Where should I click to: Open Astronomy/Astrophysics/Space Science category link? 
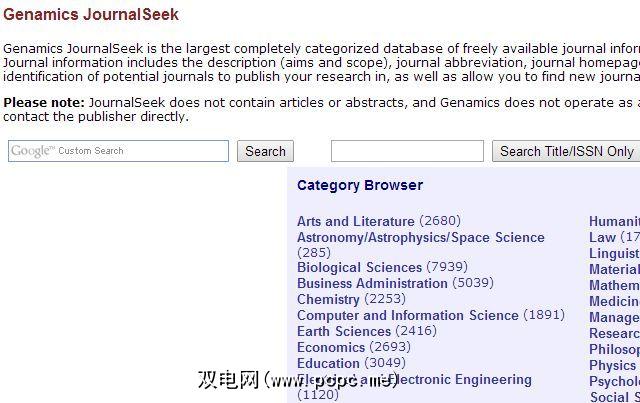(420, 237)
